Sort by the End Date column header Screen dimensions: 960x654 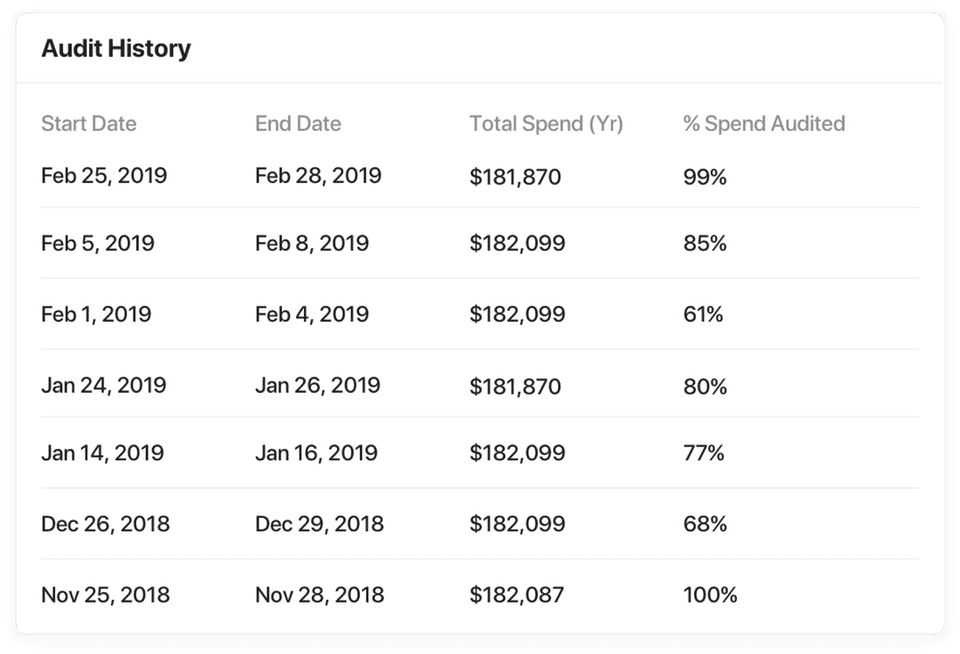click(298, 124)
